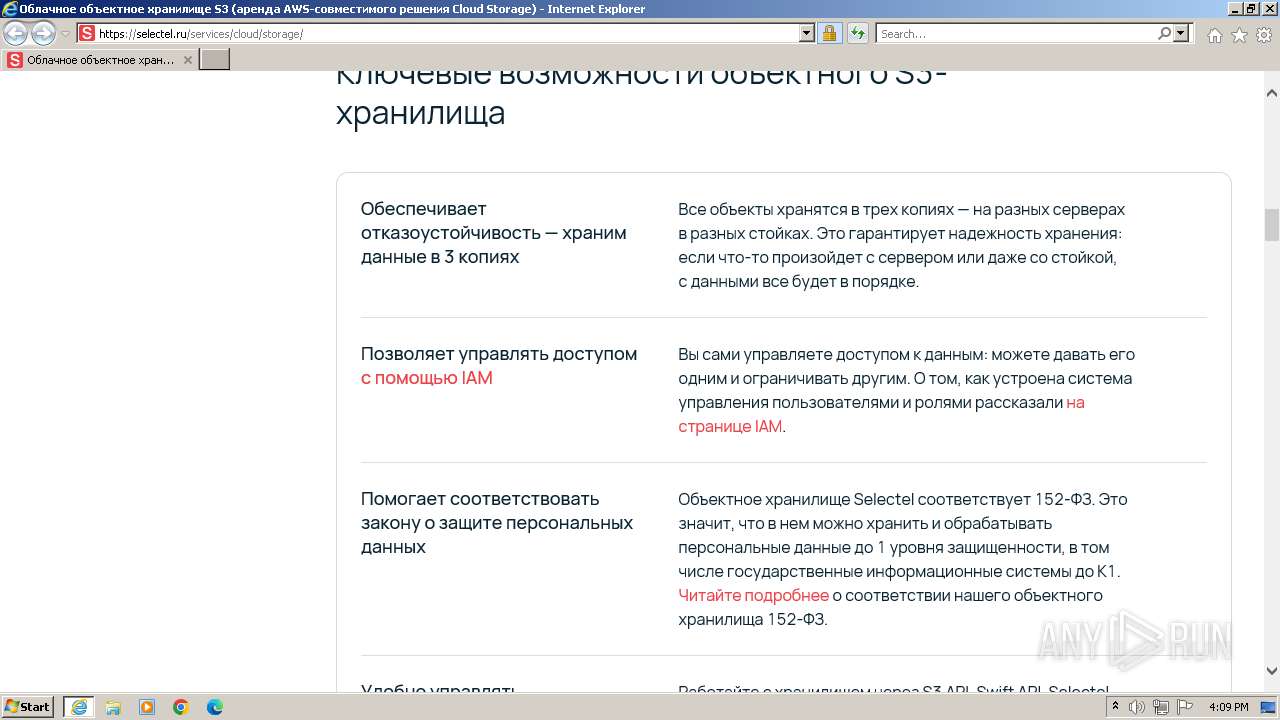The width and height of the screenshot is (1280, 720).
Task: Open the на странице IAM link
Action: 881,414
